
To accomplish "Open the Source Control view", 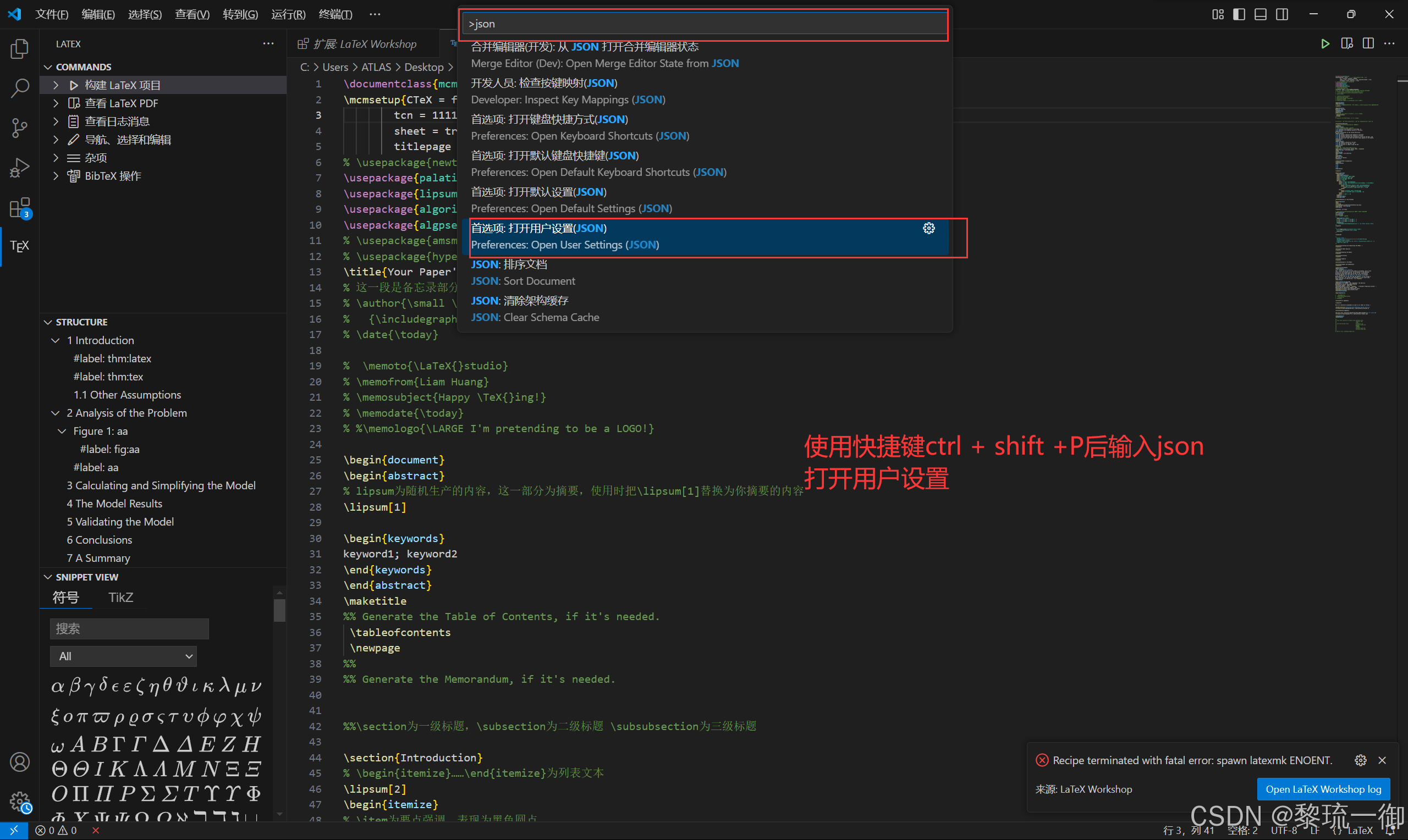I will 19,128.
